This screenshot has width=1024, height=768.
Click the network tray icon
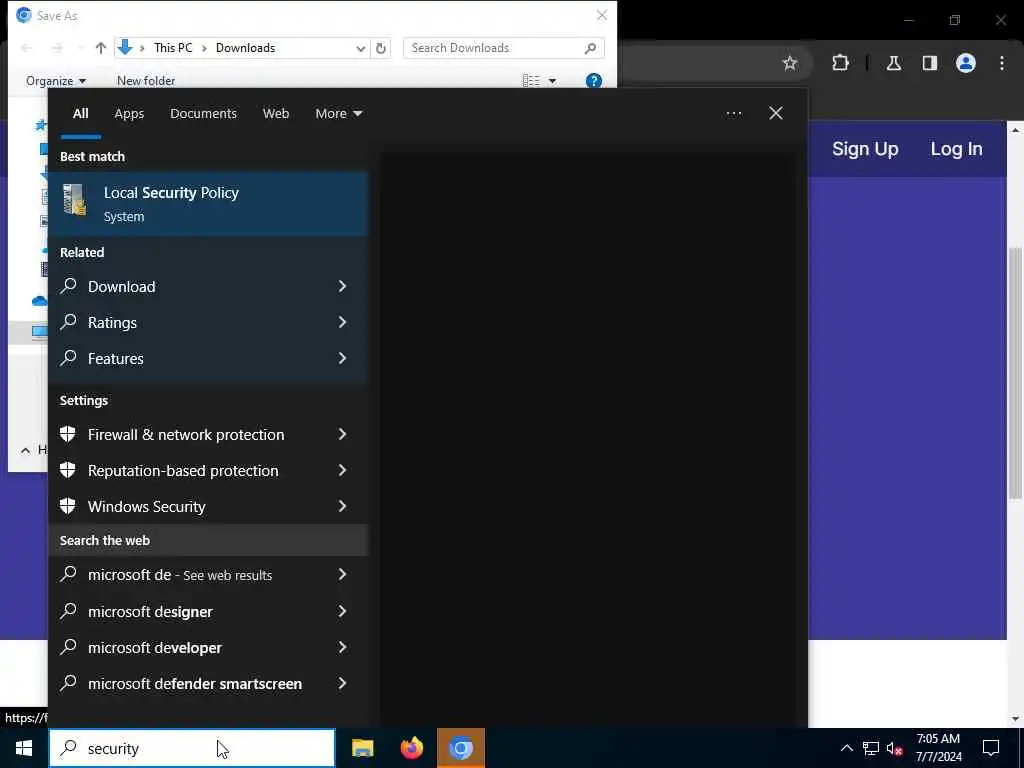[871, 748]
